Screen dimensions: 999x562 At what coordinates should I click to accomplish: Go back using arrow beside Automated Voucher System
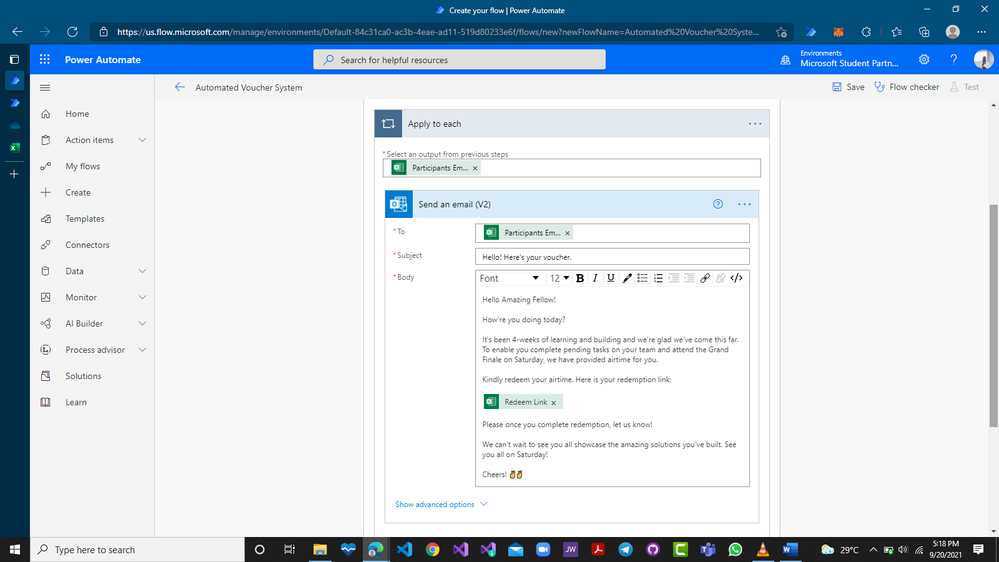pos(180,87)
